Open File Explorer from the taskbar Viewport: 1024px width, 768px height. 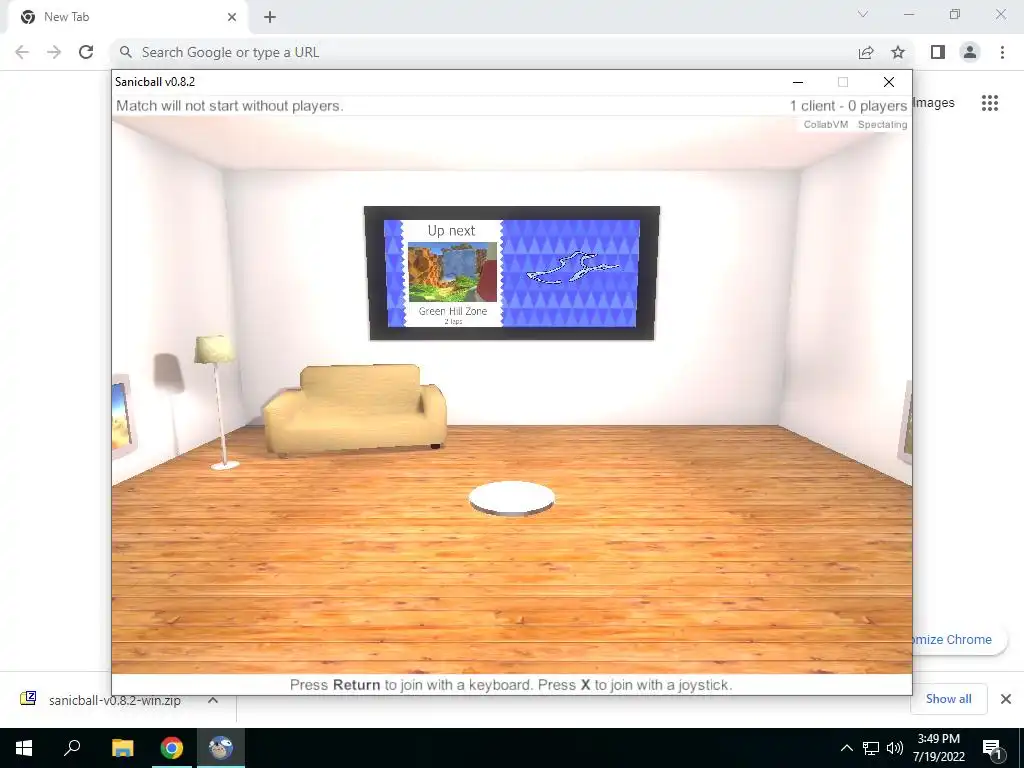pos(122,748)
